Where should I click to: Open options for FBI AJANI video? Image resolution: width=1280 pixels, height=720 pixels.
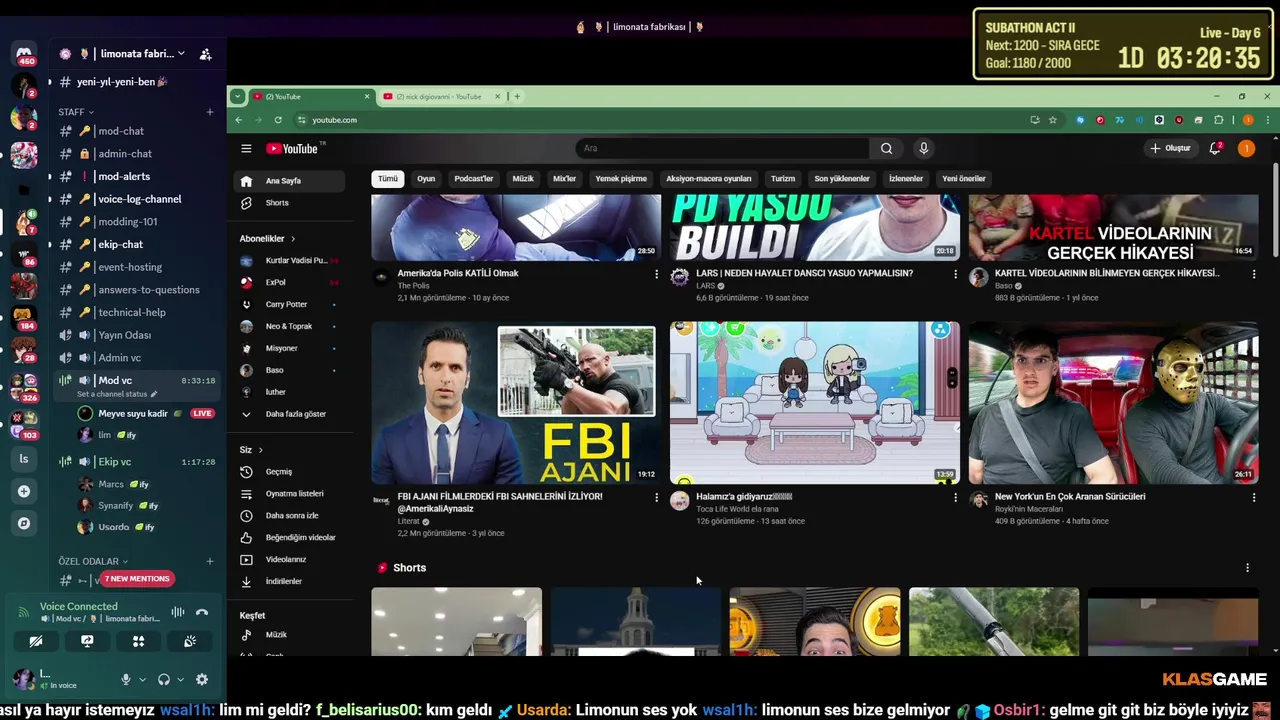pos(657,497)
